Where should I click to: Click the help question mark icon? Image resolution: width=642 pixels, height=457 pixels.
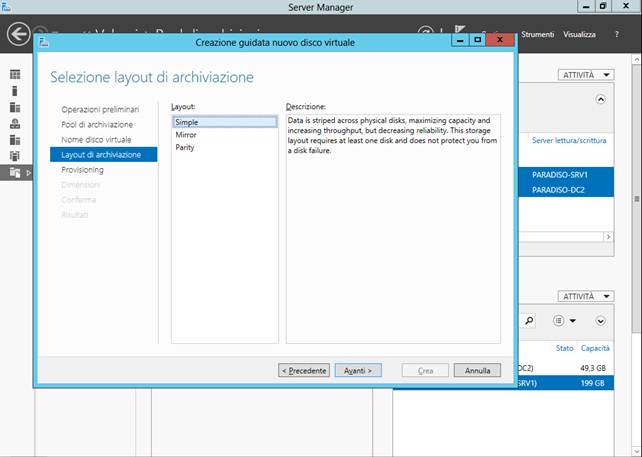click(x=618, y=34)
